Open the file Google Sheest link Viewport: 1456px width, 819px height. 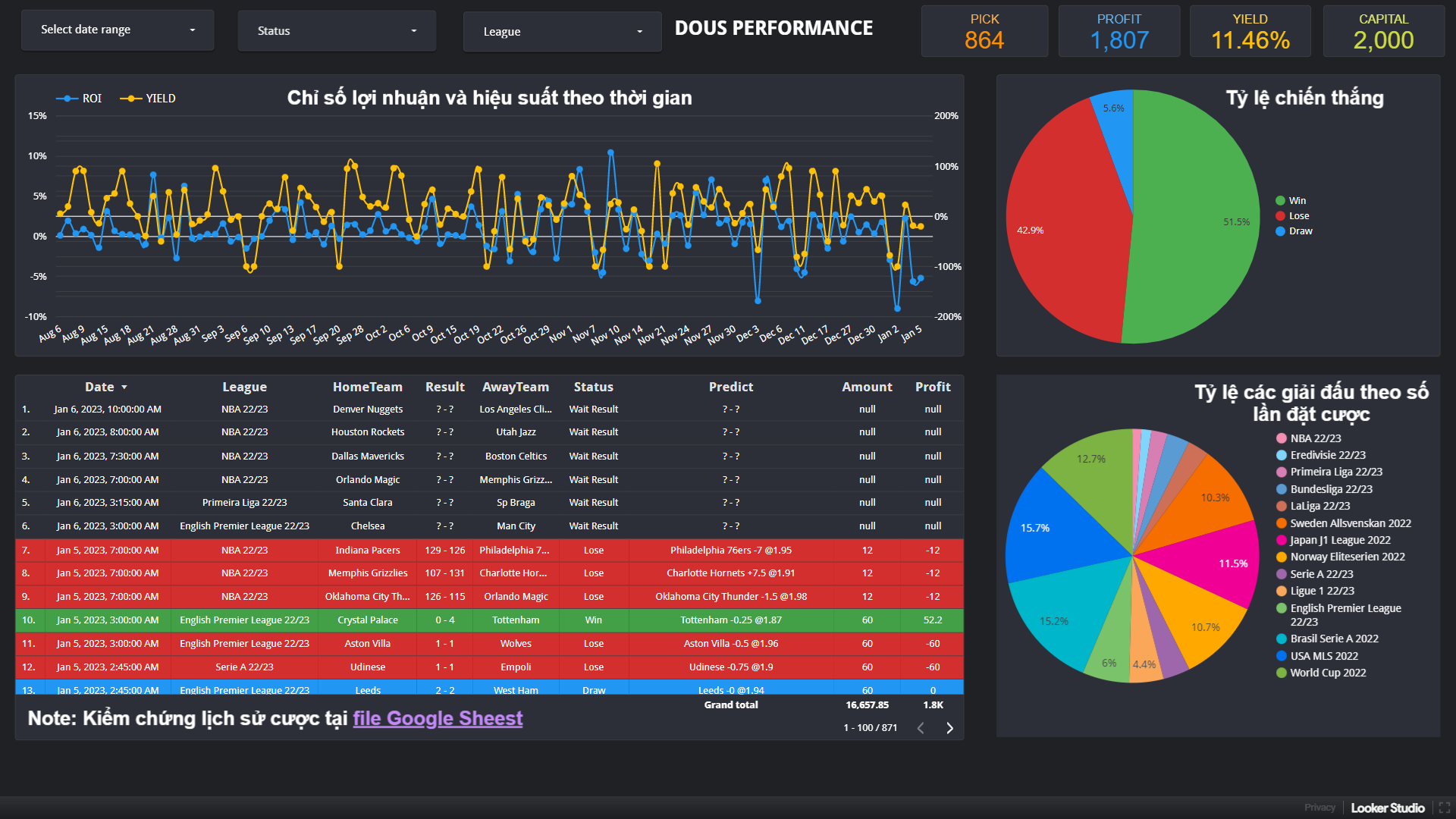[438, 718]
